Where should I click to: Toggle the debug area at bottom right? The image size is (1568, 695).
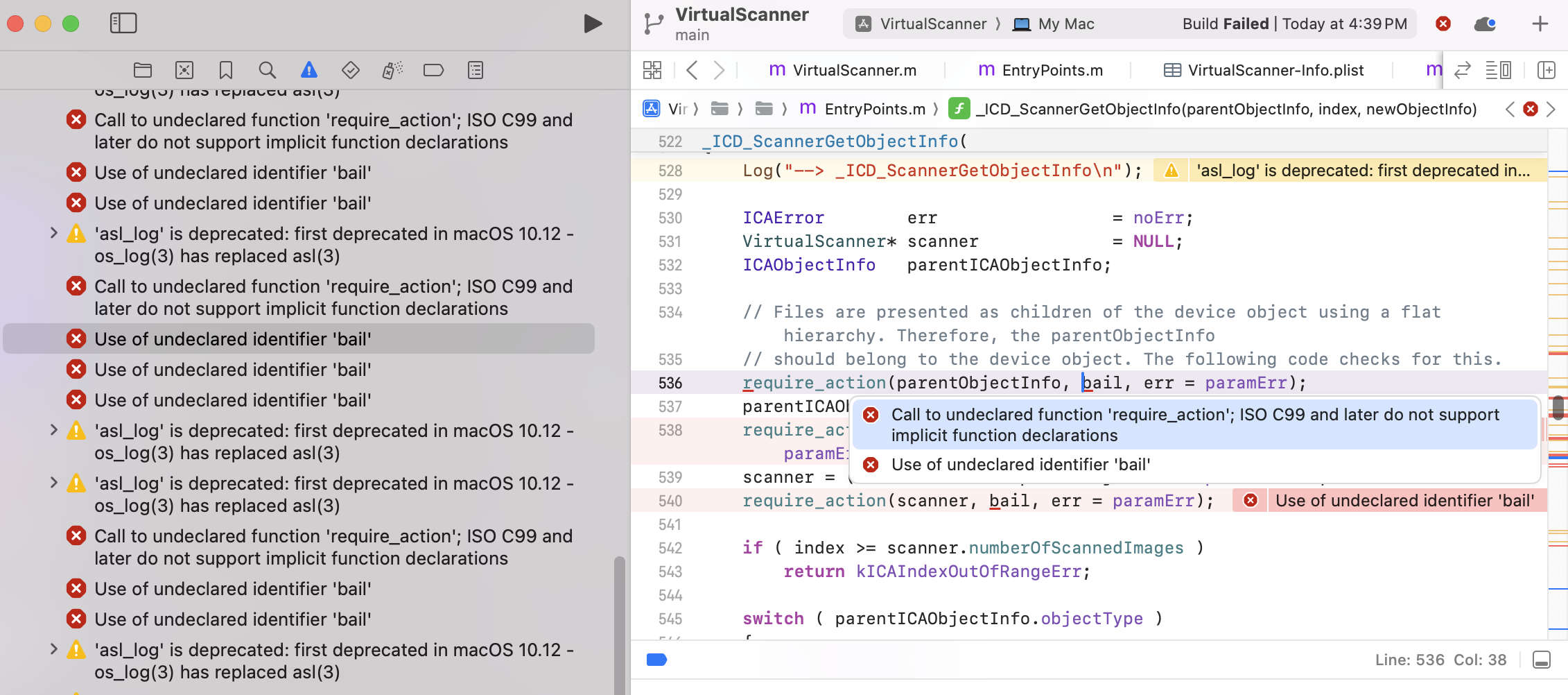point(1542,660)
